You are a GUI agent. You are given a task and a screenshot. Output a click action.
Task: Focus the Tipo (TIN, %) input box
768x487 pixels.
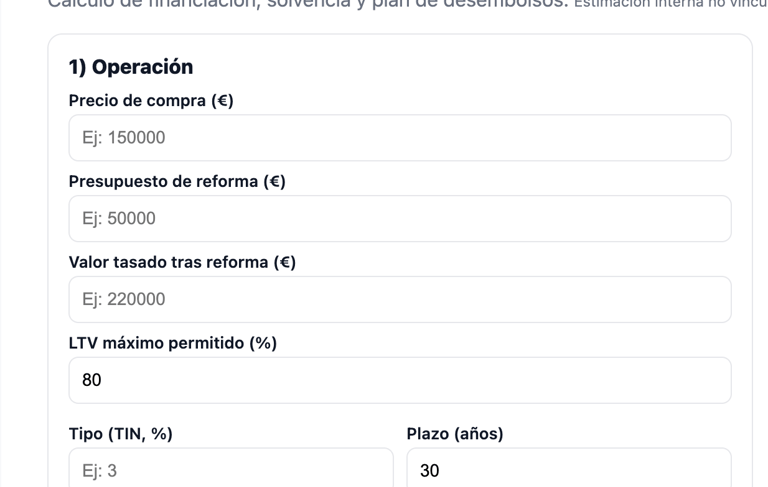click(x=231, y=467)
